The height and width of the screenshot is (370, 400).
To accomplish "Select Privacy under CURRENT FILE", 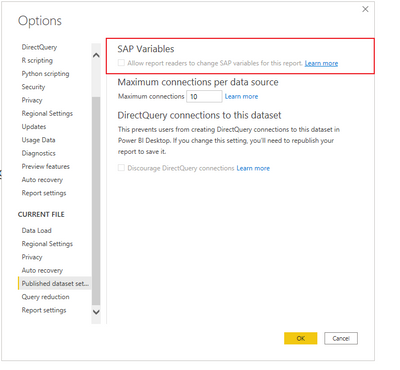I will (32, 257).
